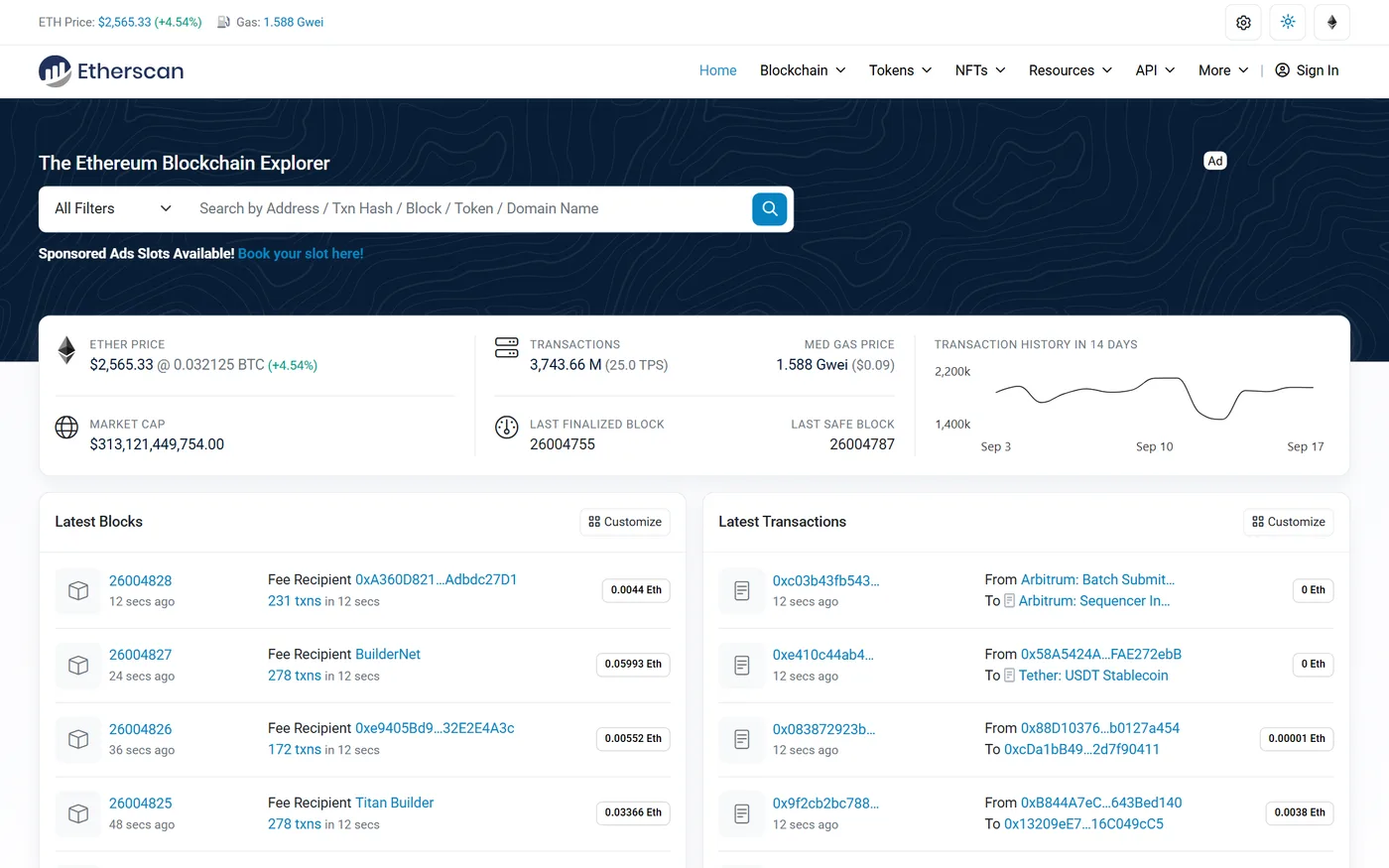The height and width of the screenshot is (868, 1389).
Task: Click the blue search magnifier button
Action: [x=770, y=208]
